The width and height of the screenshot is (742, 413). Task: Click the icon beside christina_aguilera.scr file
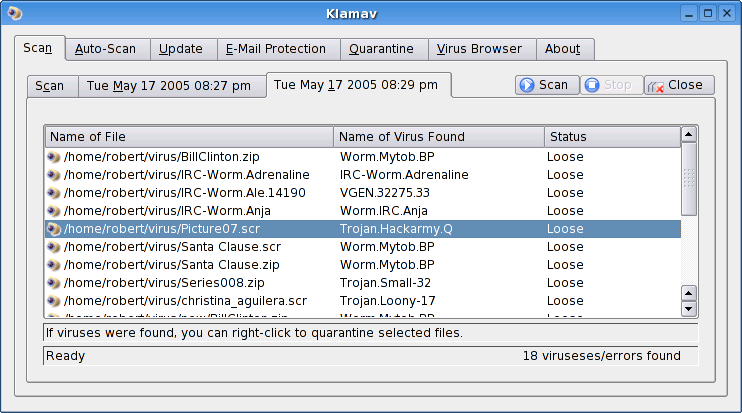pyautogui.click(x=54, y=301)
